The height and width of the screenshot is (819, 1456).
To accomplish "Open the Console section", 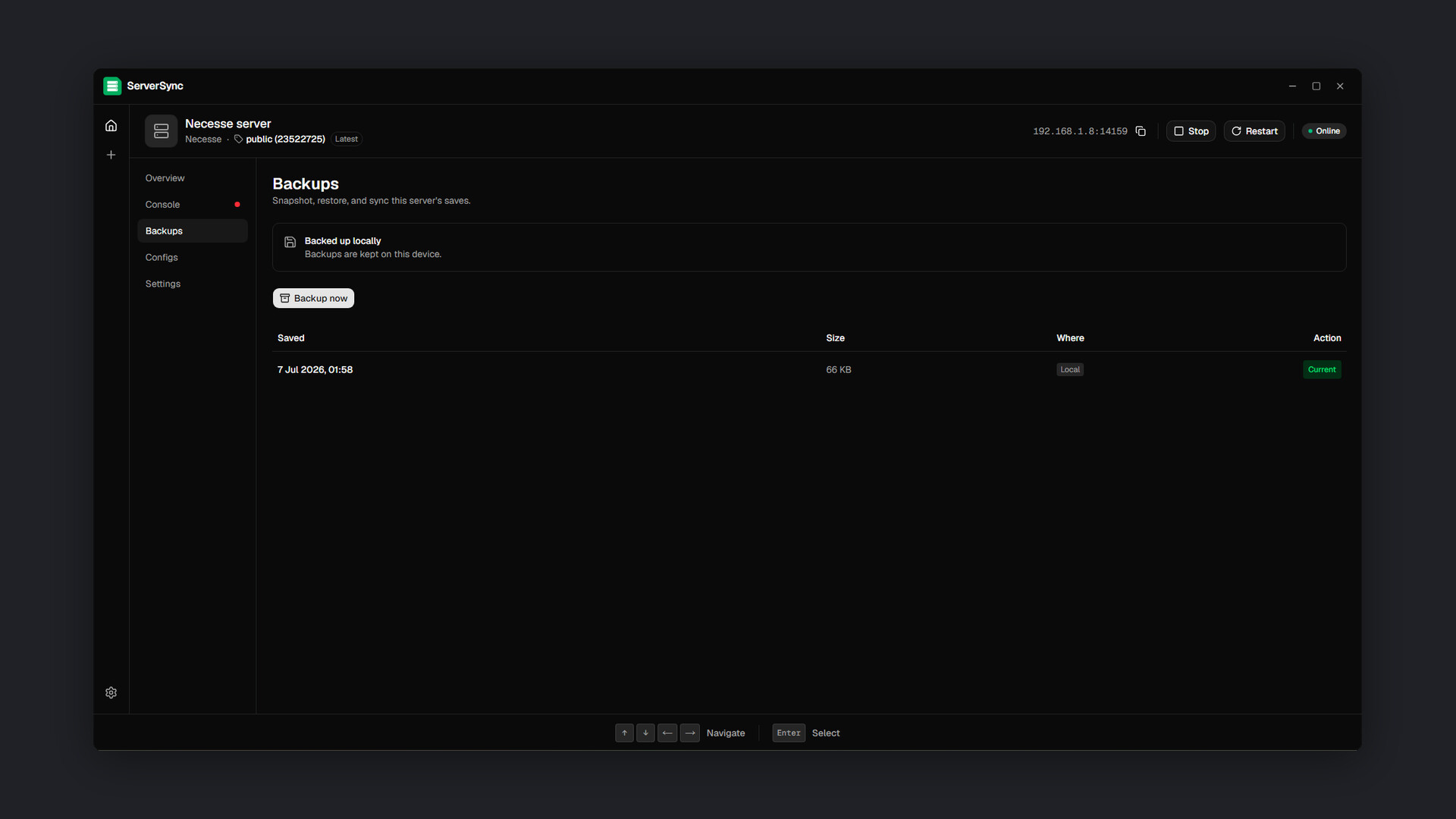I will (x=192, y=205).
